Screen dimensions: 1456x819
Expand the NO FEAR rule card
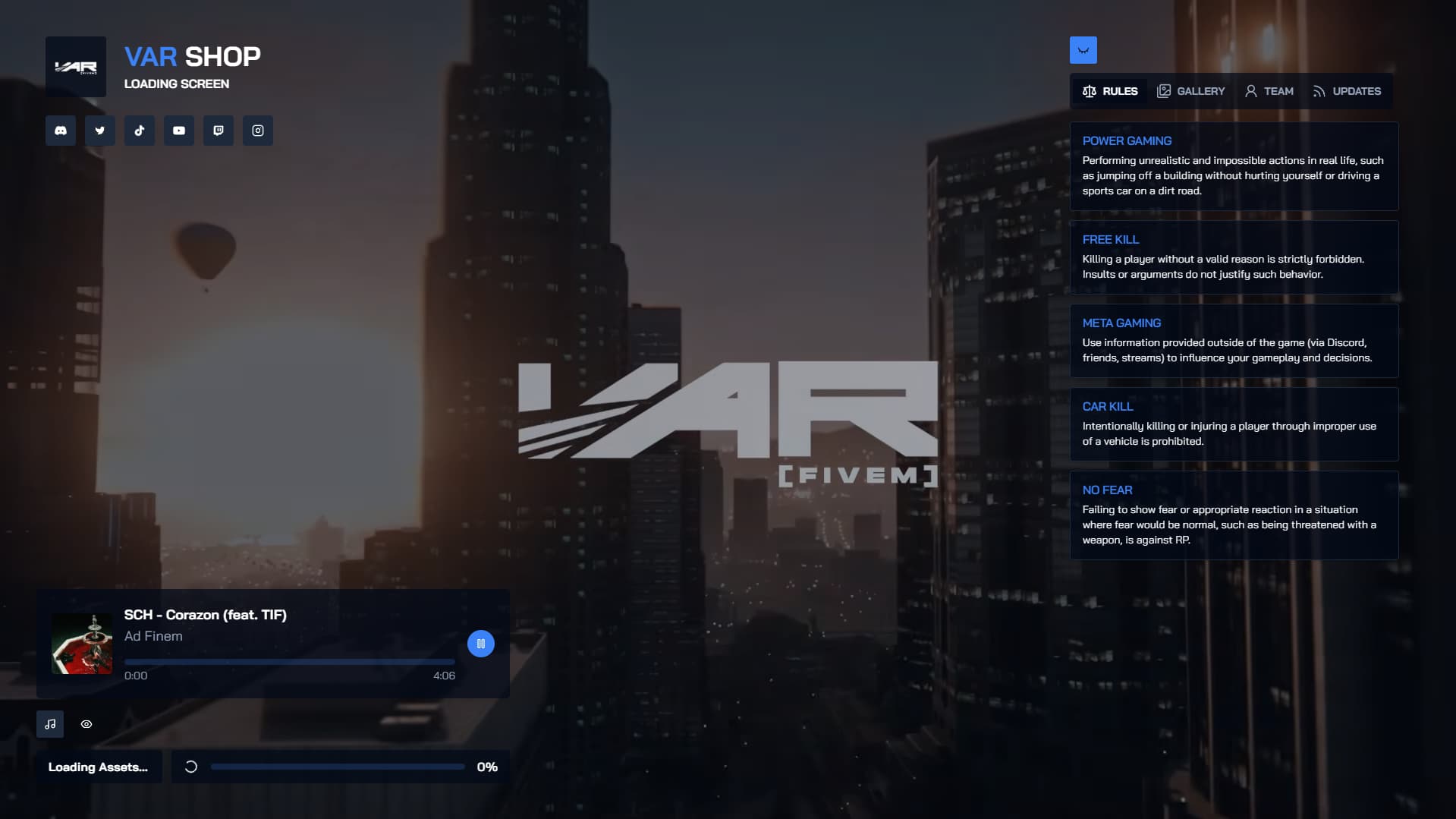pos(1234,515)
